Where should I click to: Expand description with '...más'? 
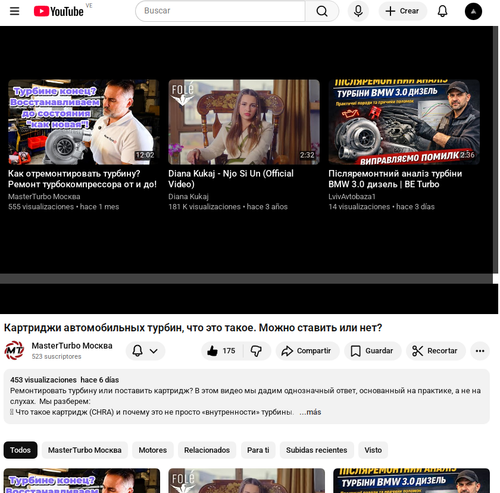(310, 412)
